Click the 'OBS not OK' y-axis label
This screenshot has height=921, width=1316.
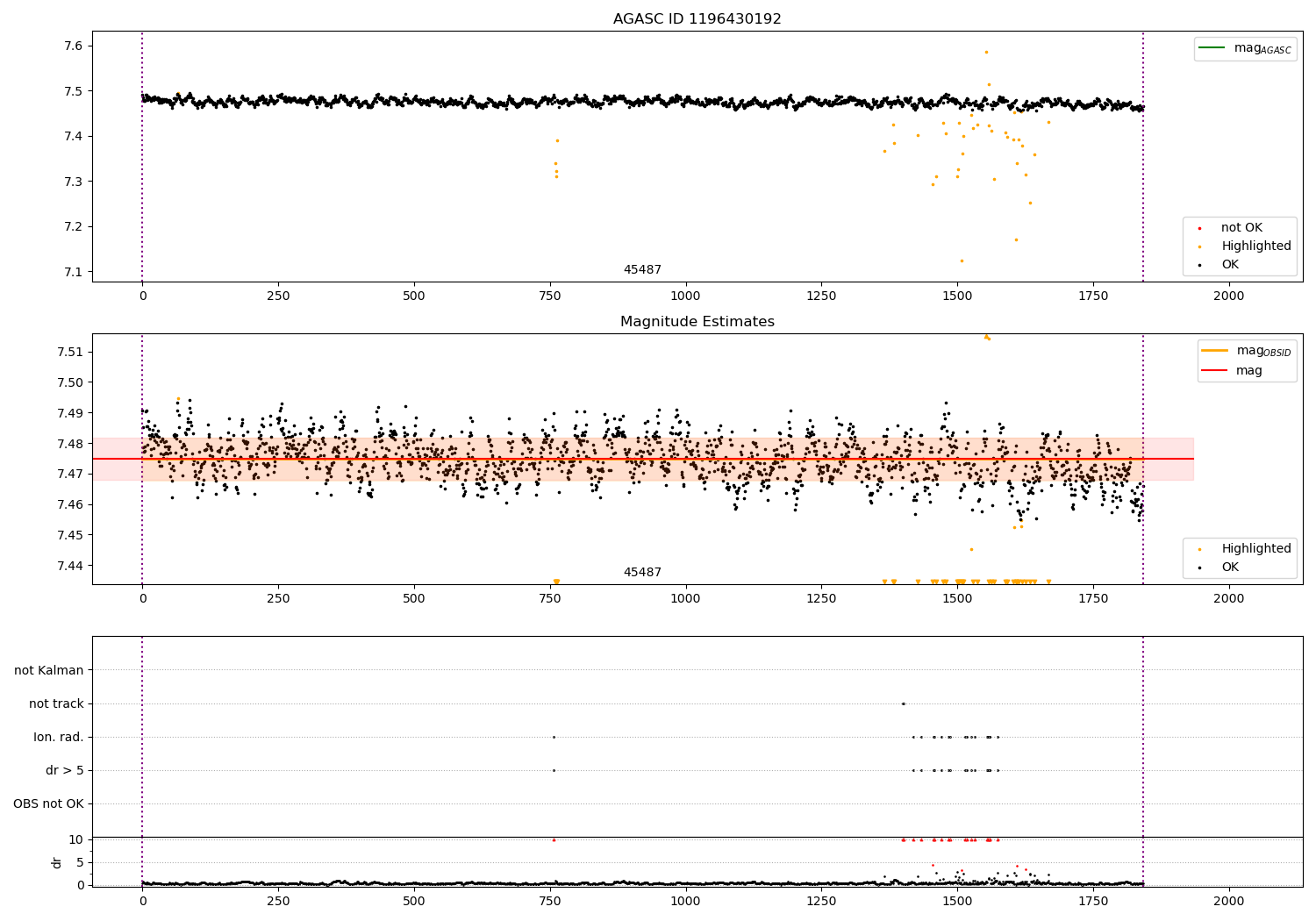(x=49, y=804)
